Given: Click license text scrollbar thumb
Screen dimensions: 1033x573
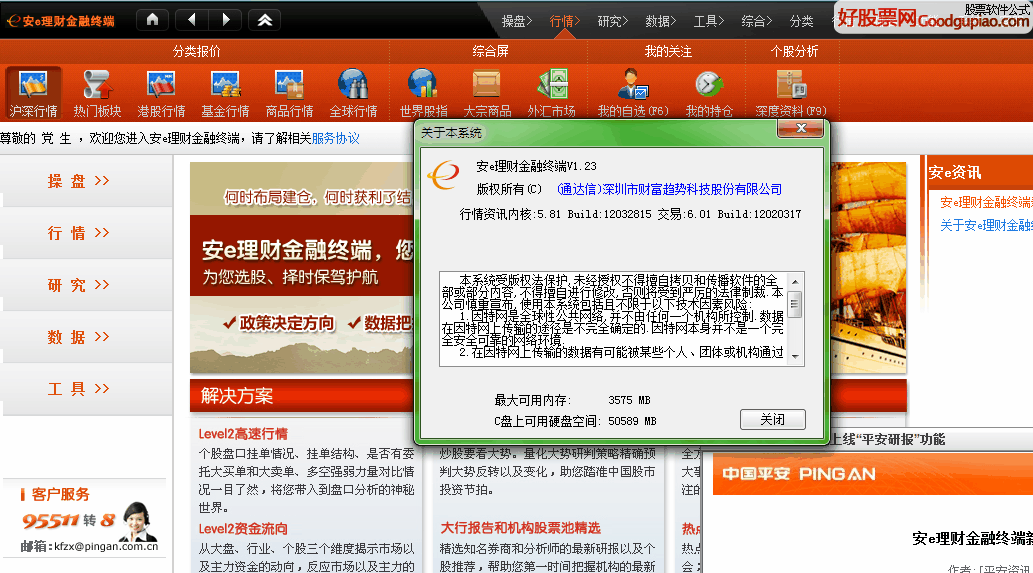Looking at the screenshot, I should 795,304.
